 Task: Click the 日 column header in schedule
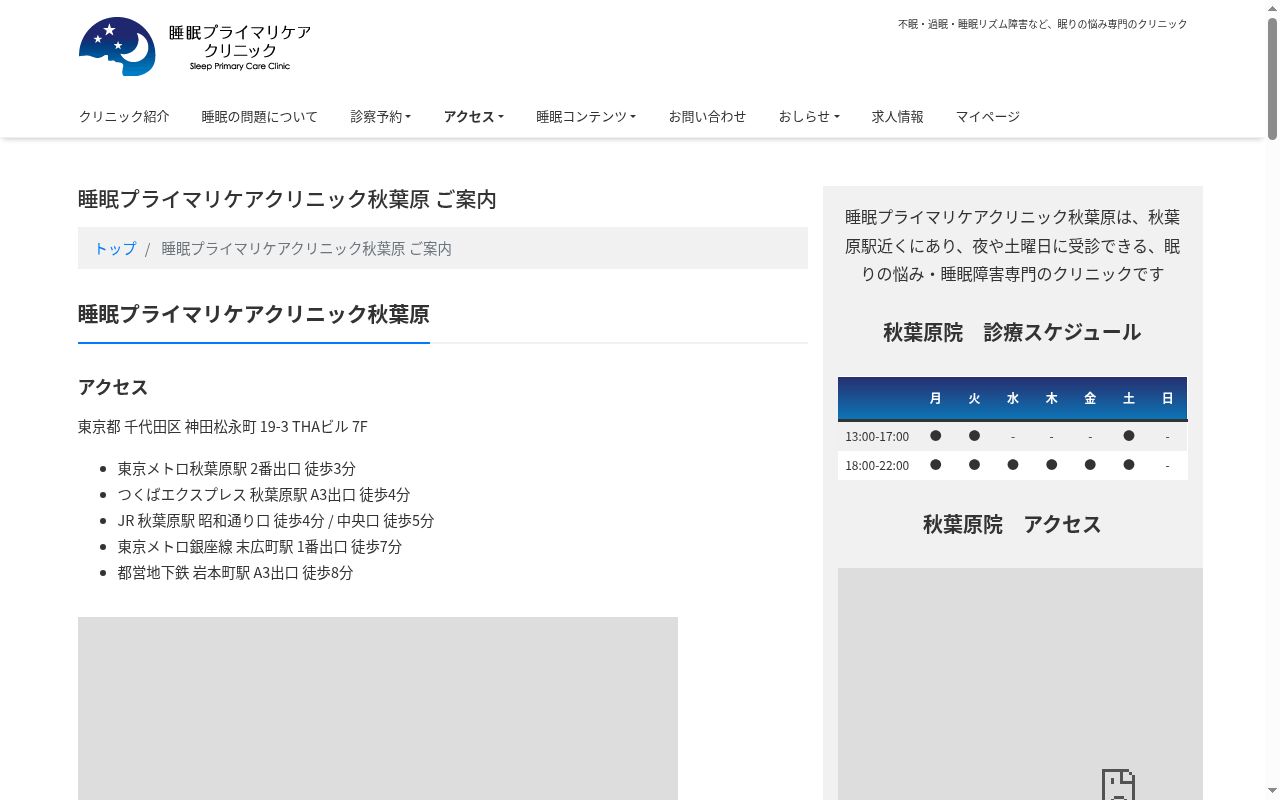coord(1167,398)
